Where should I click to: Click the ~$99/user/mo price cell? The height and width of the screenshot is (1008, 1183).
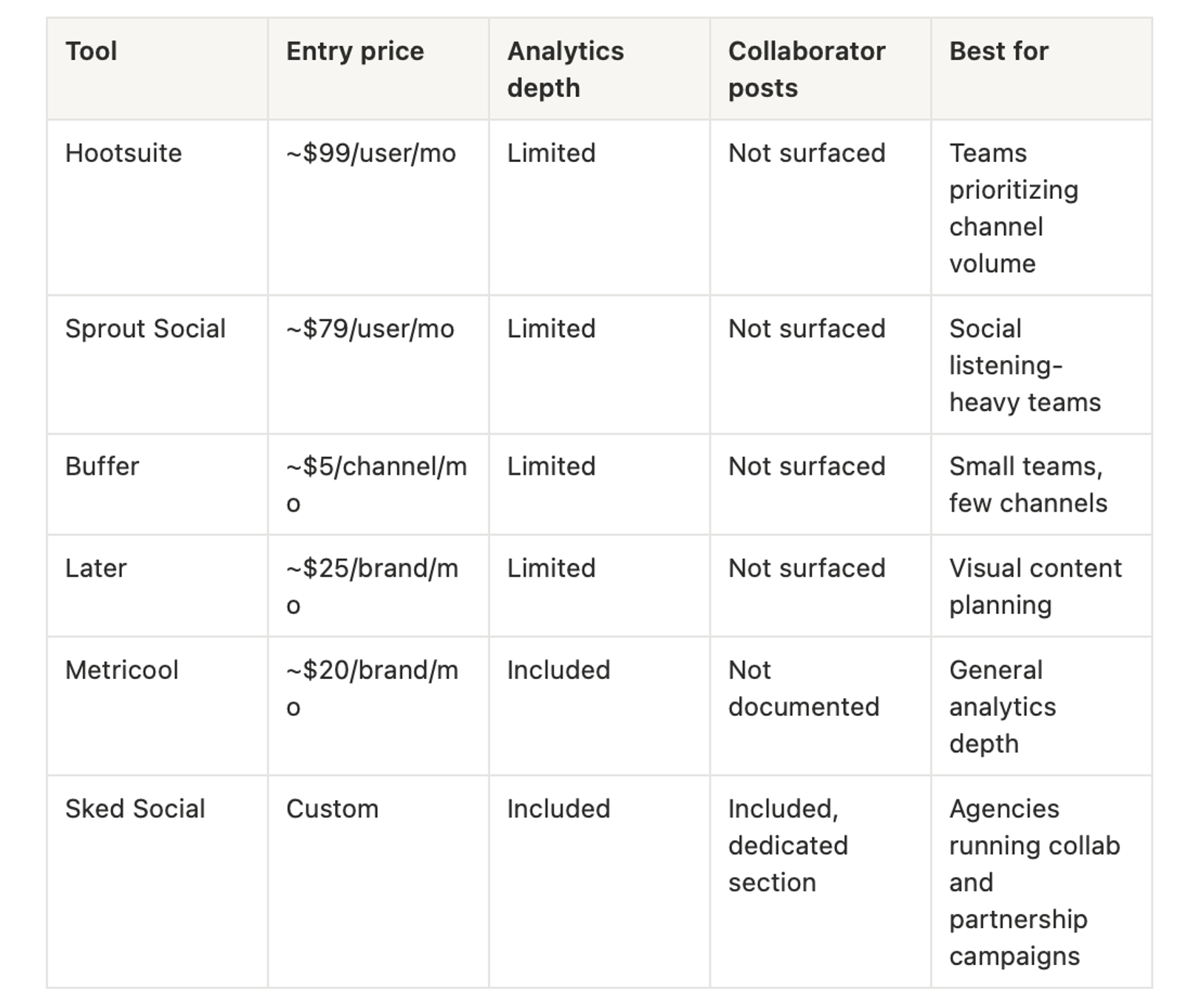tap(378, 207)
